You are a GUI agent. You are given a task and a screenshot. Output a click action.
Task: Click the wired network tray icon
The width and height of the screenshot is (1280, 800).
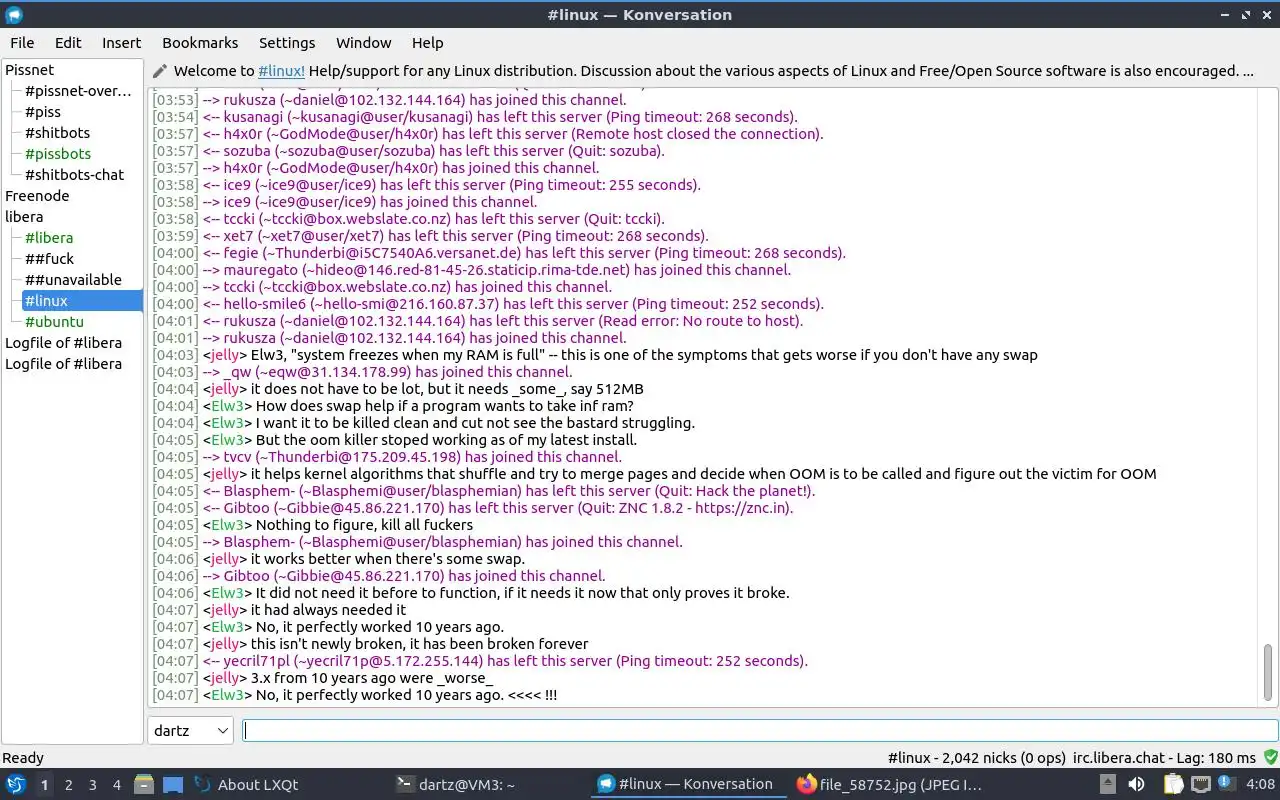pyautogui.click(x=1200, y=784)
